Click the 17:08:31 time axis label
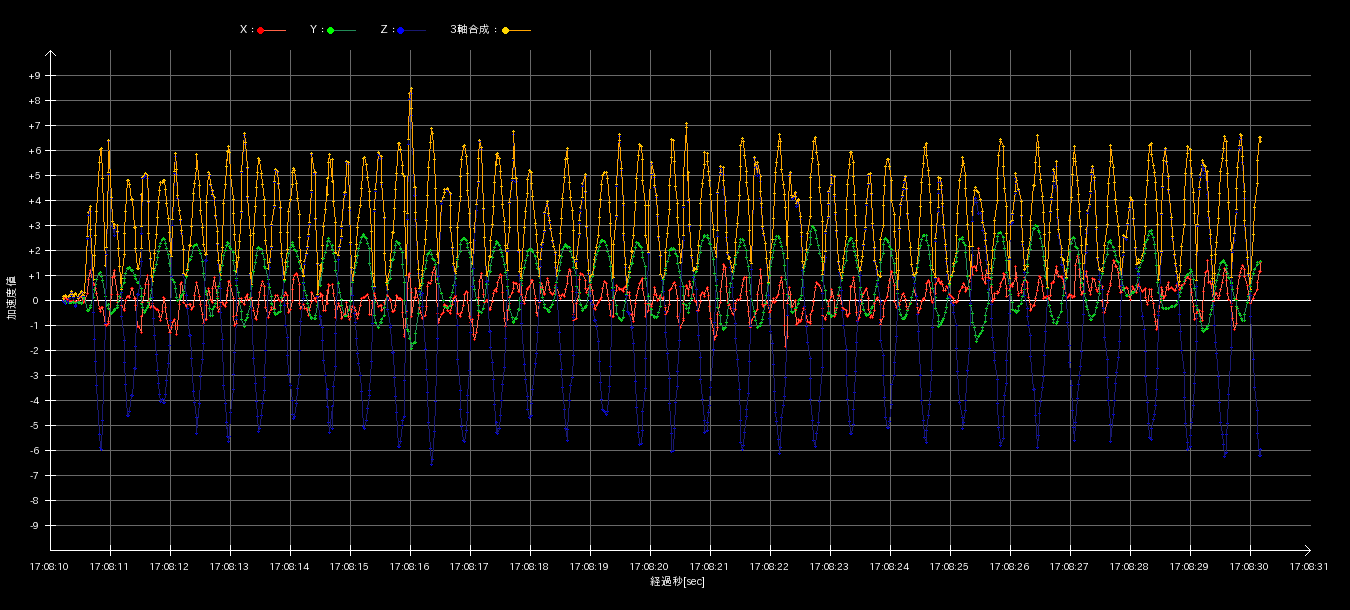 [x=1309, y=566]
